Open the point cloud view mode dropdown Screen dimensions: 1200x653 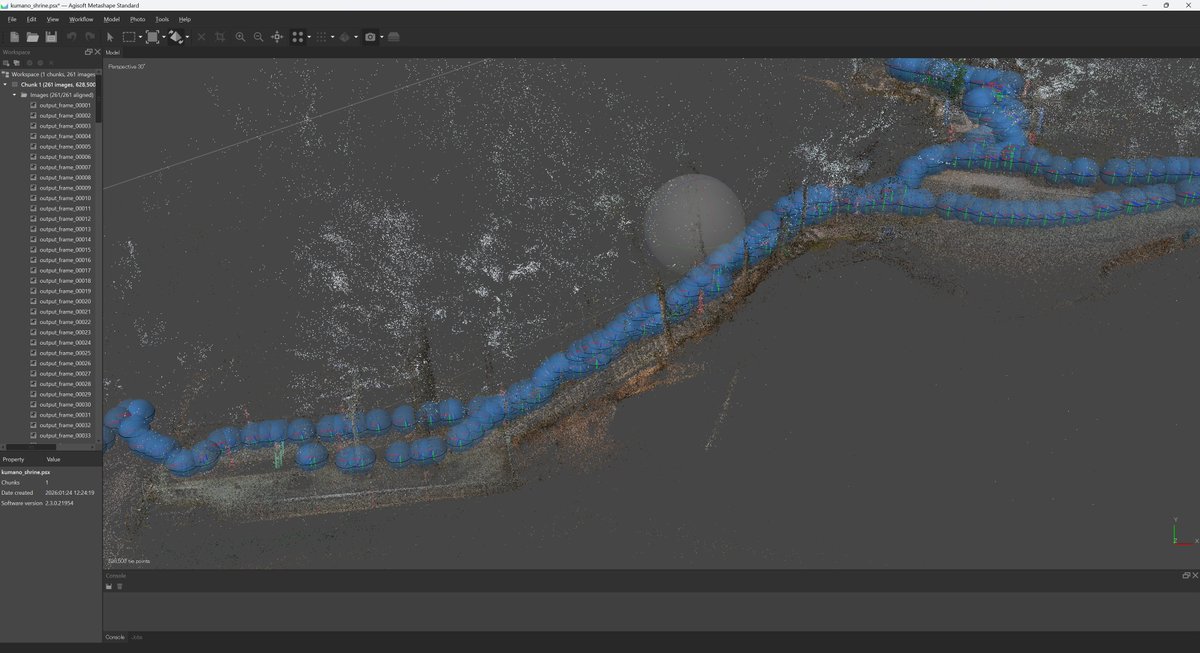pos(309,37)
